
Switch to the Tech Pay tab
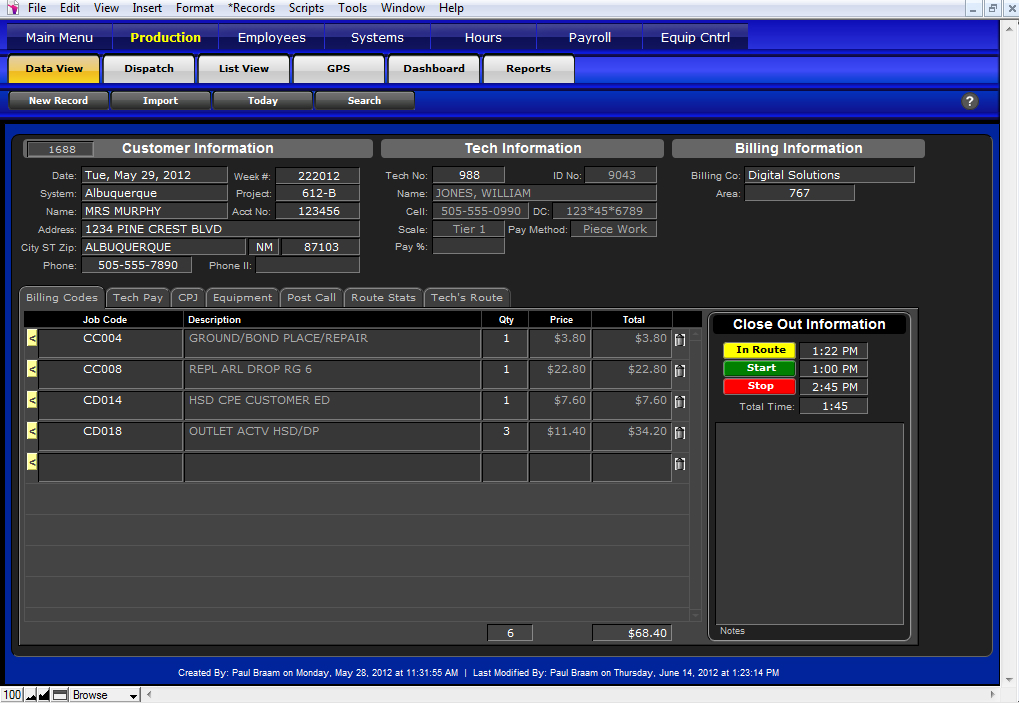pos(138,298)
